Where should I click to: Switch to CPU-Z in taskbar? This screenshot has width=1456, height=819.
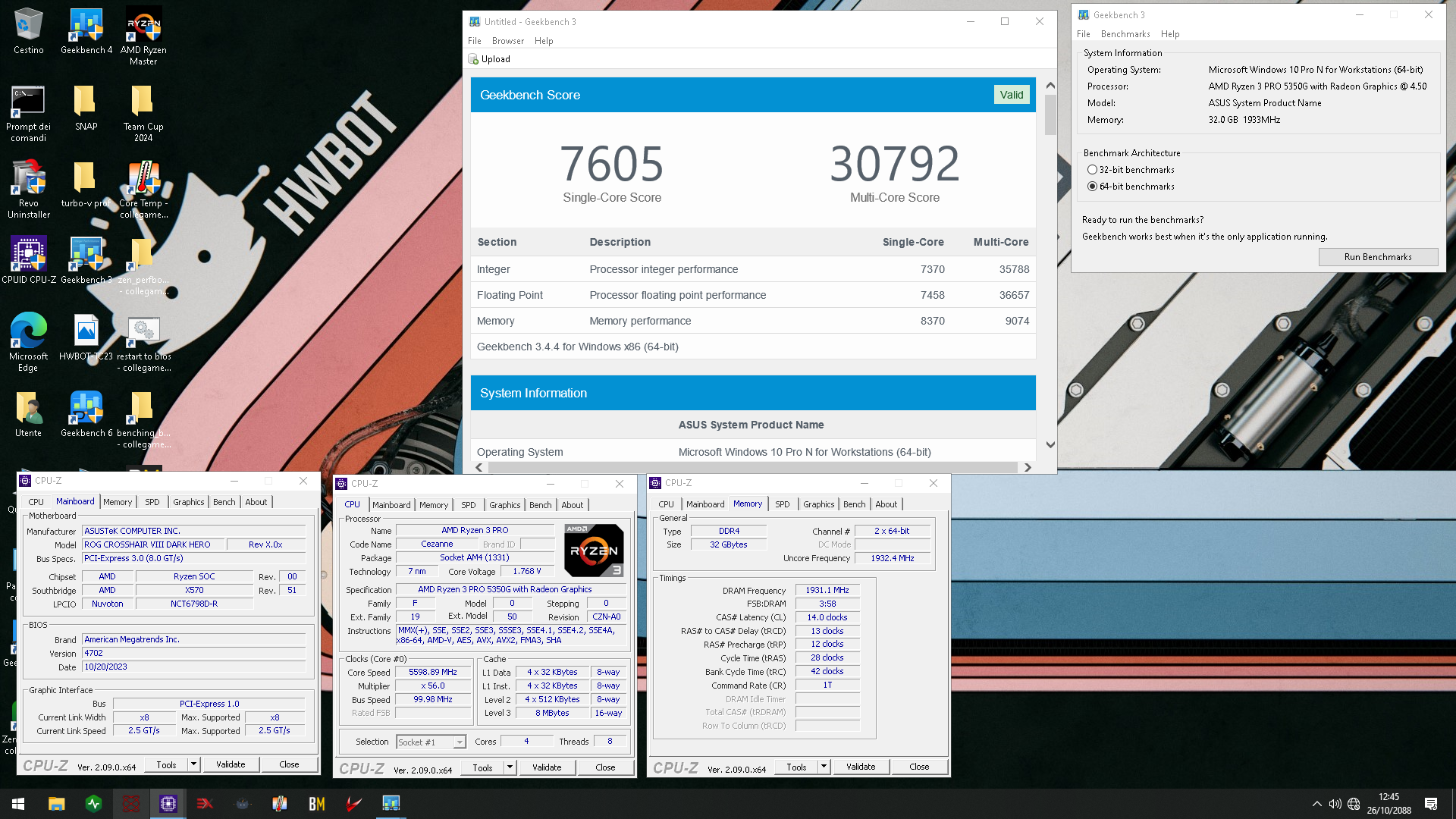tap(168, 804)
